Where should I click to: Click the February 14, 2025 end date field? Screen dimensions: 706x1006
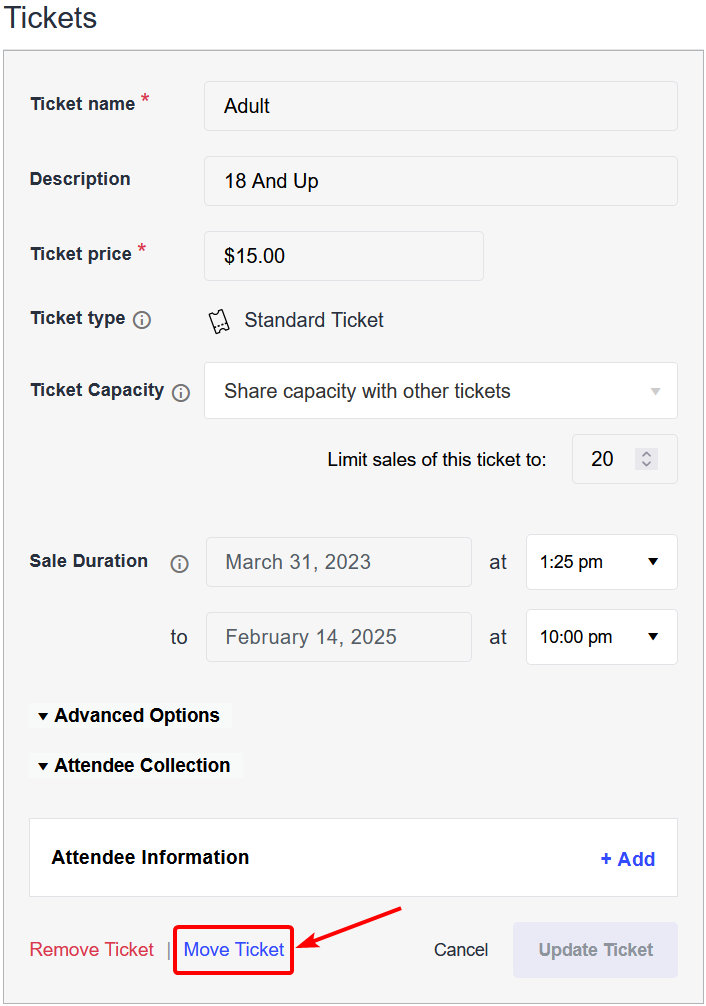click(339, 637)
